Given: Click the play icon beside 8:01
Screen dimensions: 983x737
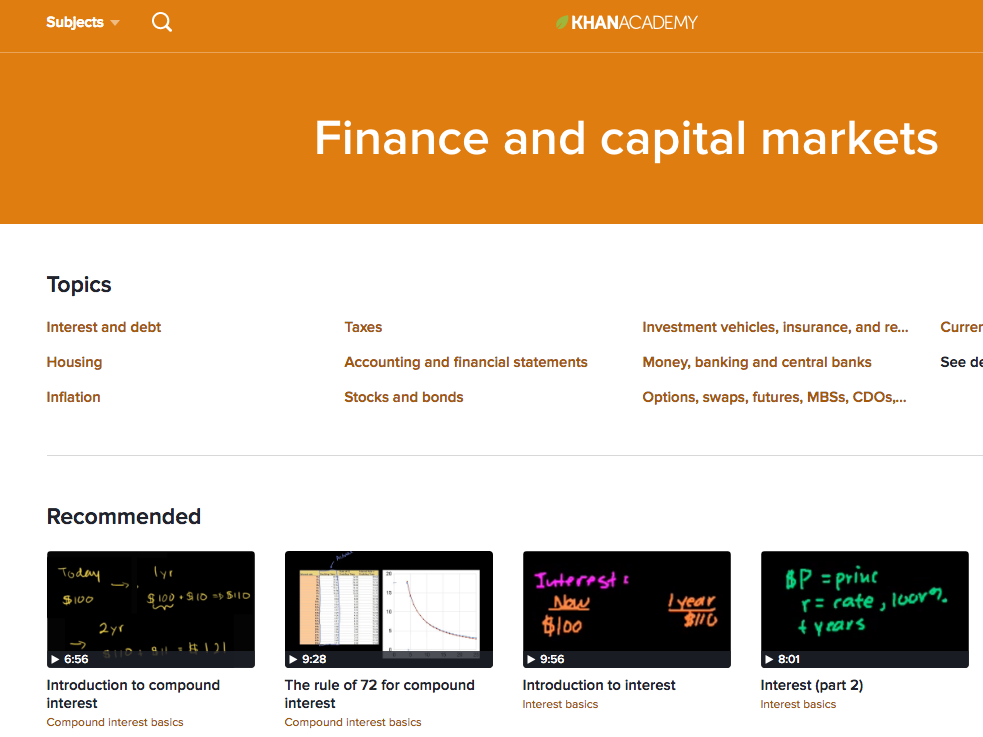Looking at the screenshot, I should (769, 659).
